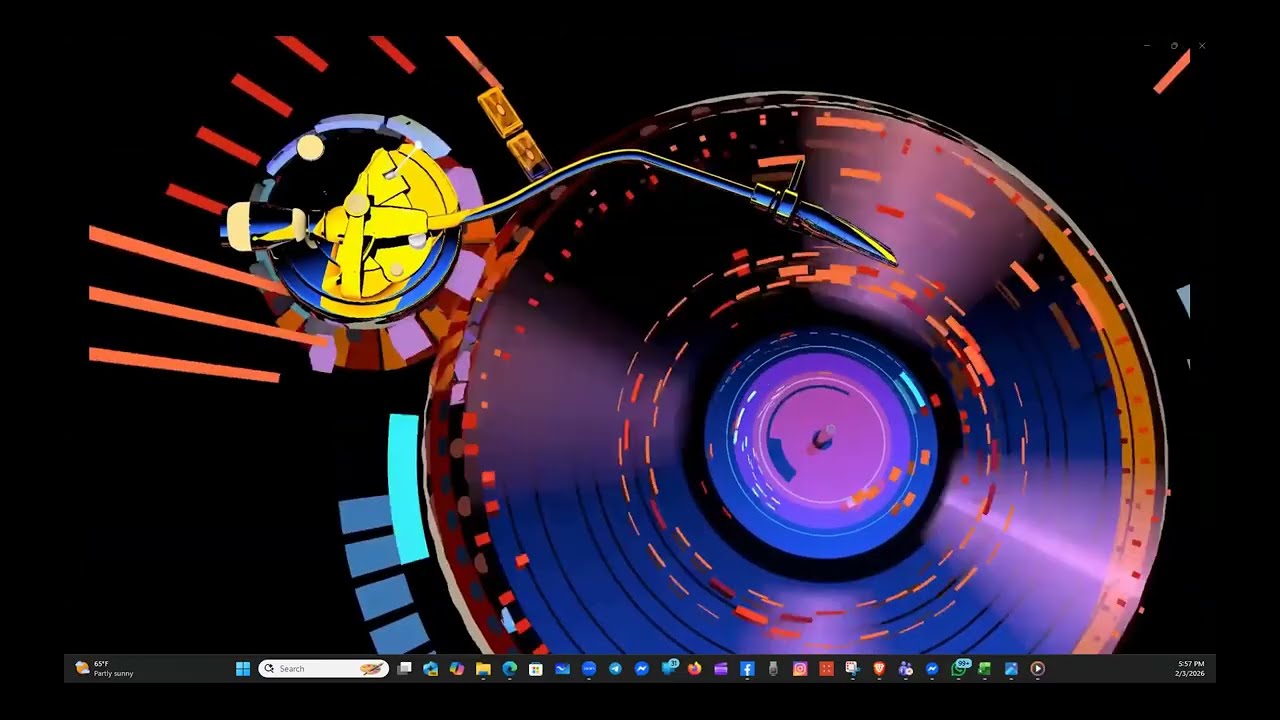
Task: Open the app icon with 31 badge
Action: 669,668
